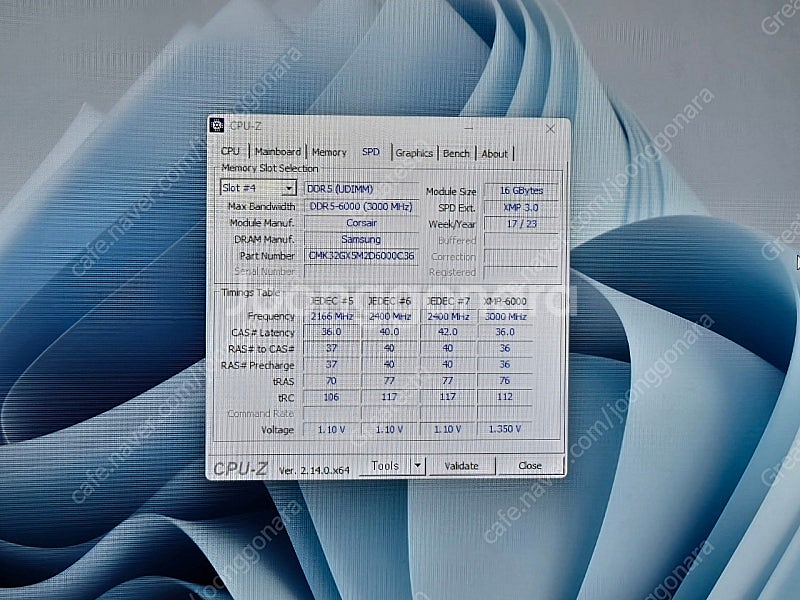Minimize the CPU-Z window
The image size is (800, 600).
click(x=469, y=128)
